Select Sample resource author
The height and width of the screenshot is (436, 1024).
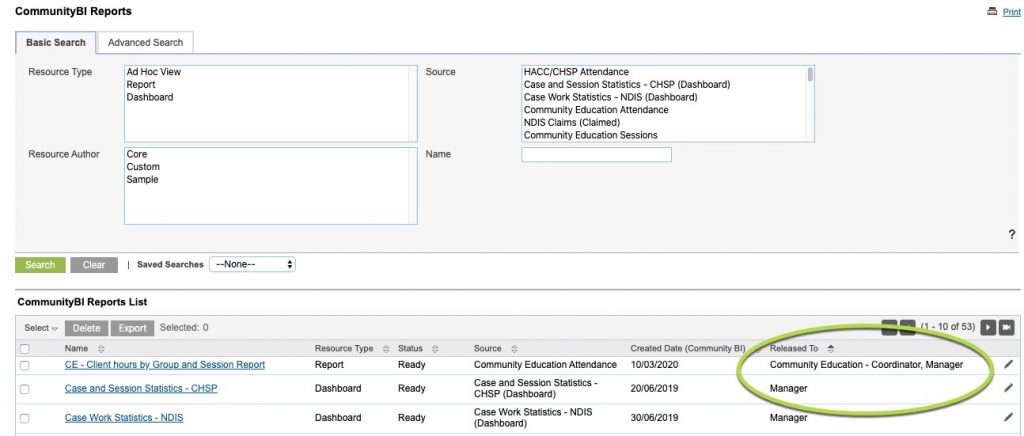142,179
